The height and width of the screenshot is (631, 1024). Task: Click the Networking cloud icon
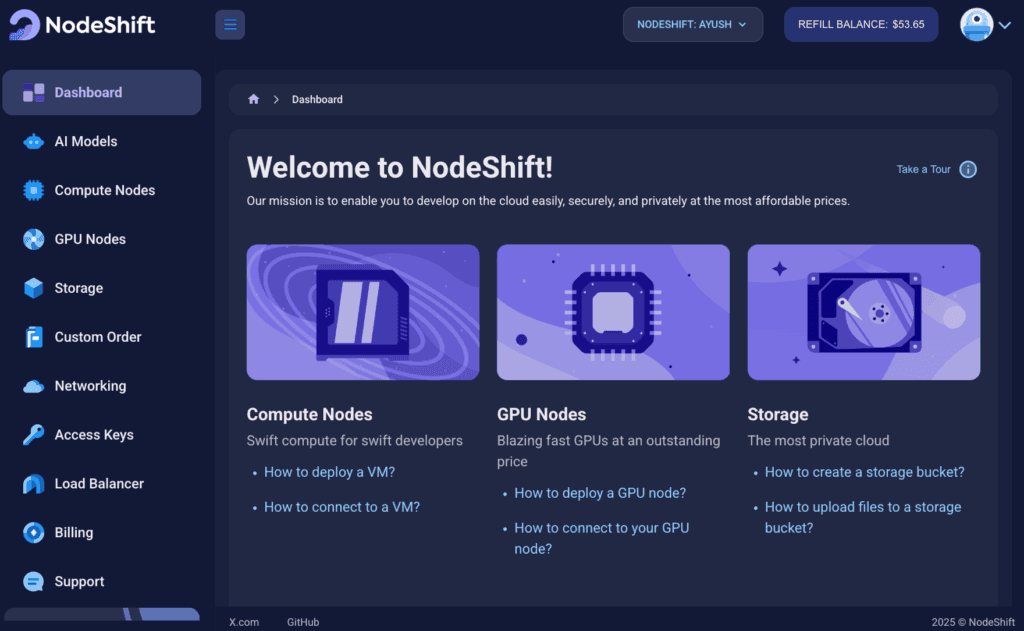pos(33,386)
